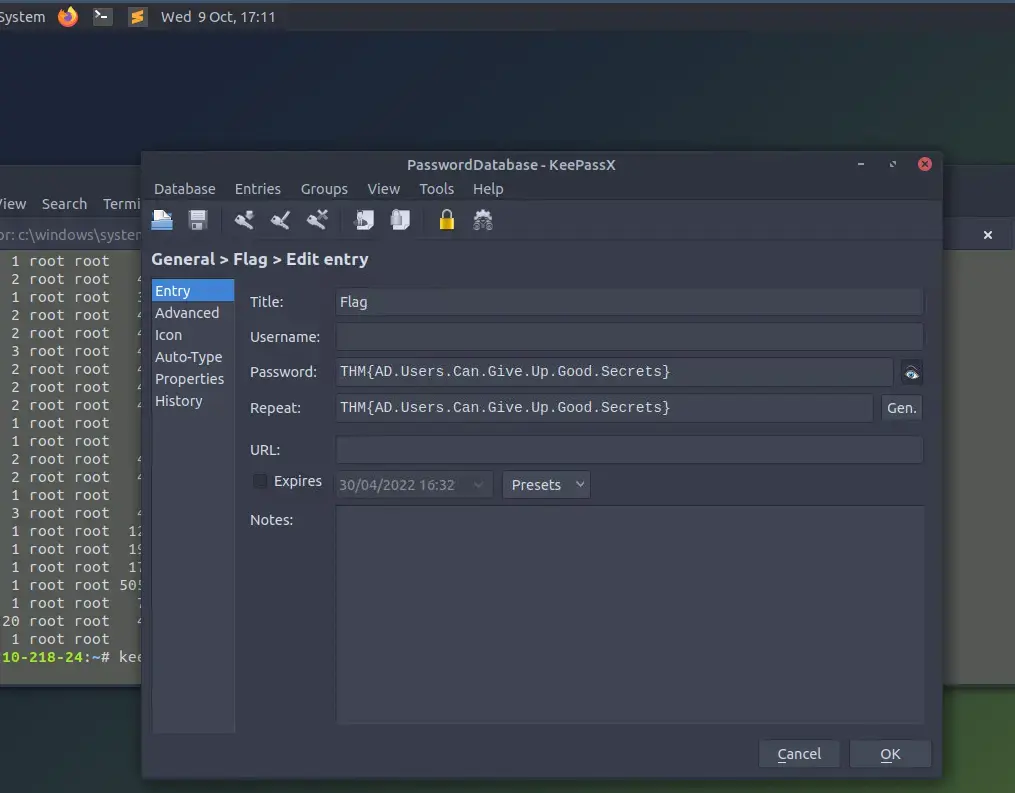Click into the Notes text area
The height and width of the screenshot is (793, 1015).
pos(629,614)
